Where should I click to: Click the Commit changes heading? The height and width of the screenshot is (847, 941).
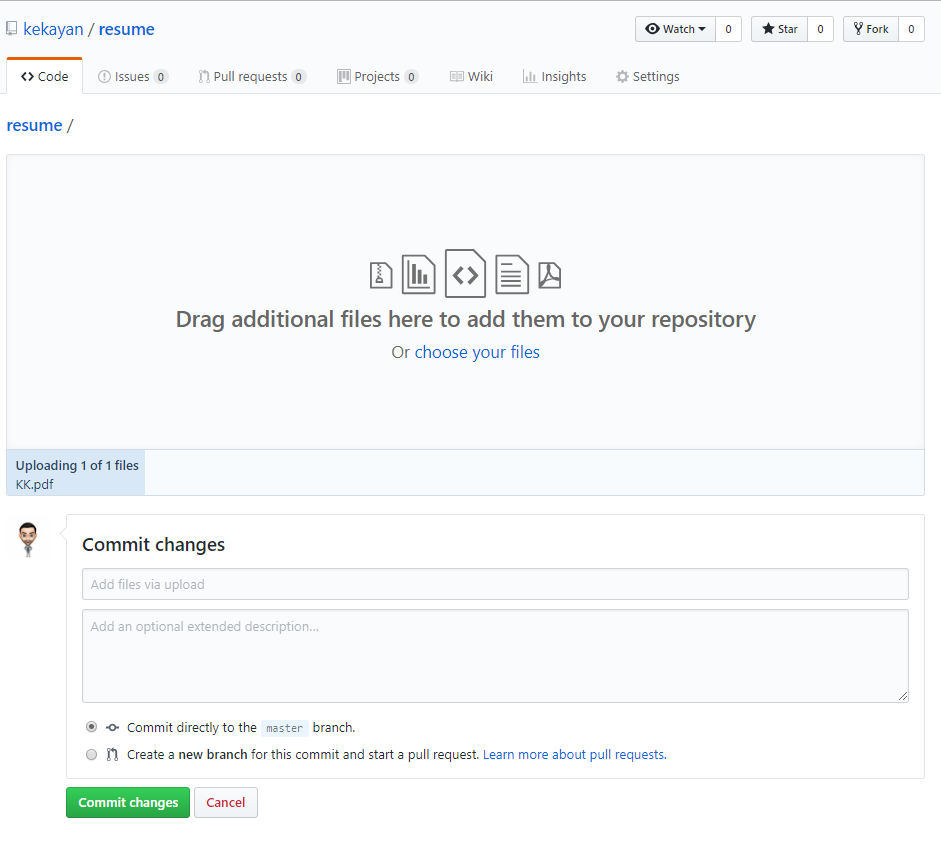[x=154, y=544]
